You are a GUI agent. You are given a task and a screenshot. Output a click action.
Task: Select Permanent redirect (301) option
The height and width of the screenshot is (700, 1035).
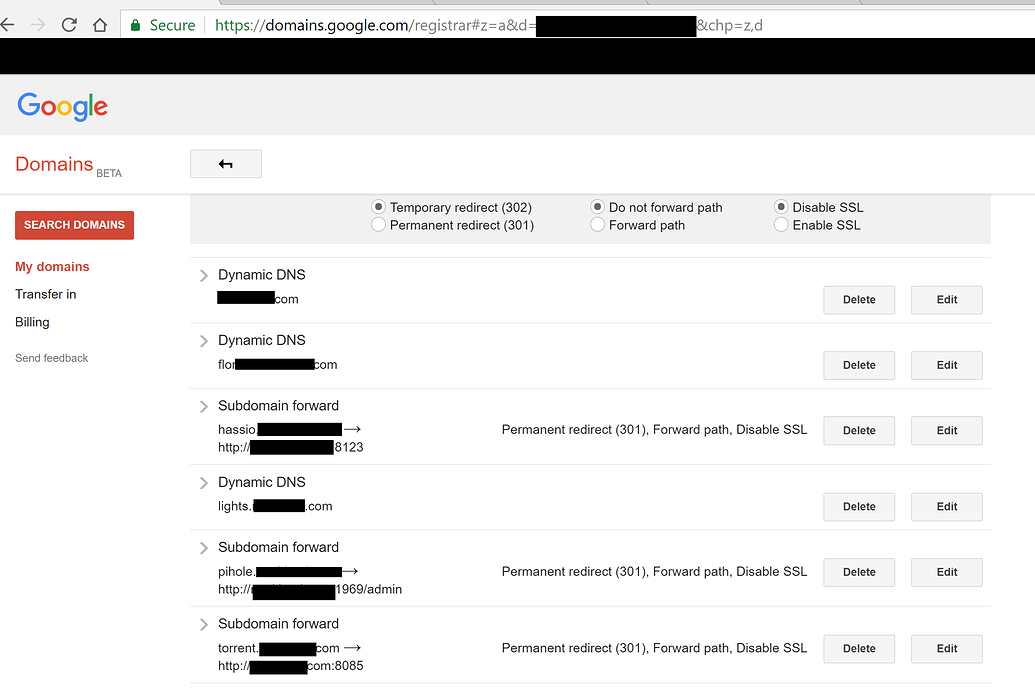(378, 225)
